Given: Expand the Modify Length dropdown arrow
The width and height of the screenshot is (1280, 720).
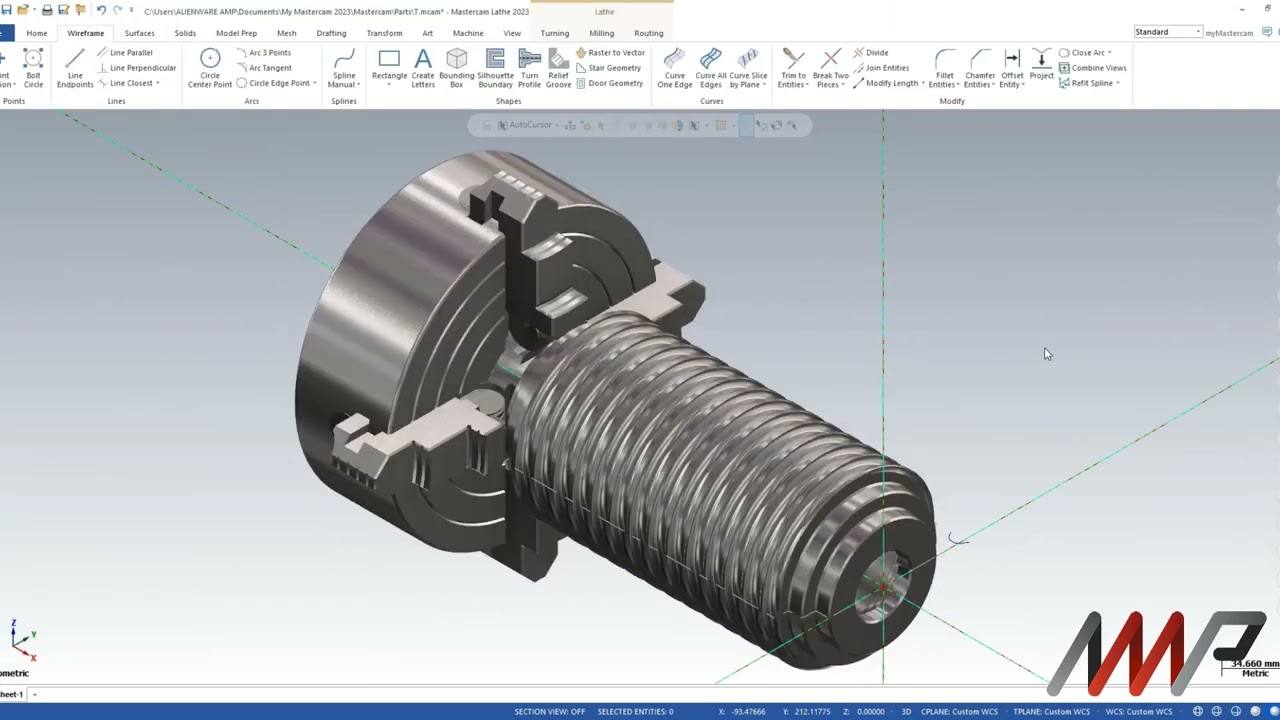Looking at the screenshot, I should pyautogui.click(x=923, y=83).
